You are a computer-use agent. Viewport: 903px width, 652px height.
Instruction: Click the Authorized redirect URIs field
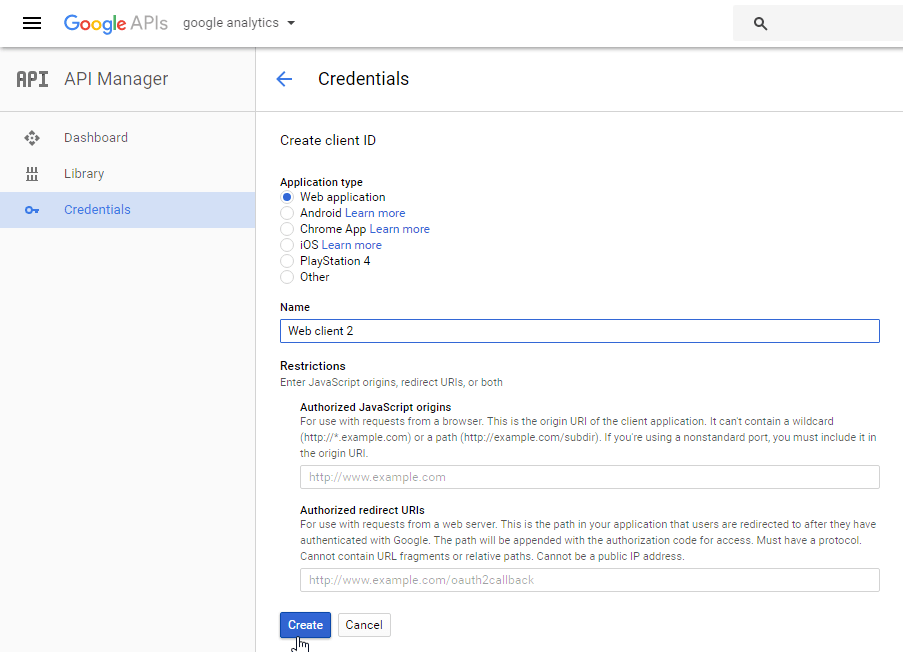point(589,580)
